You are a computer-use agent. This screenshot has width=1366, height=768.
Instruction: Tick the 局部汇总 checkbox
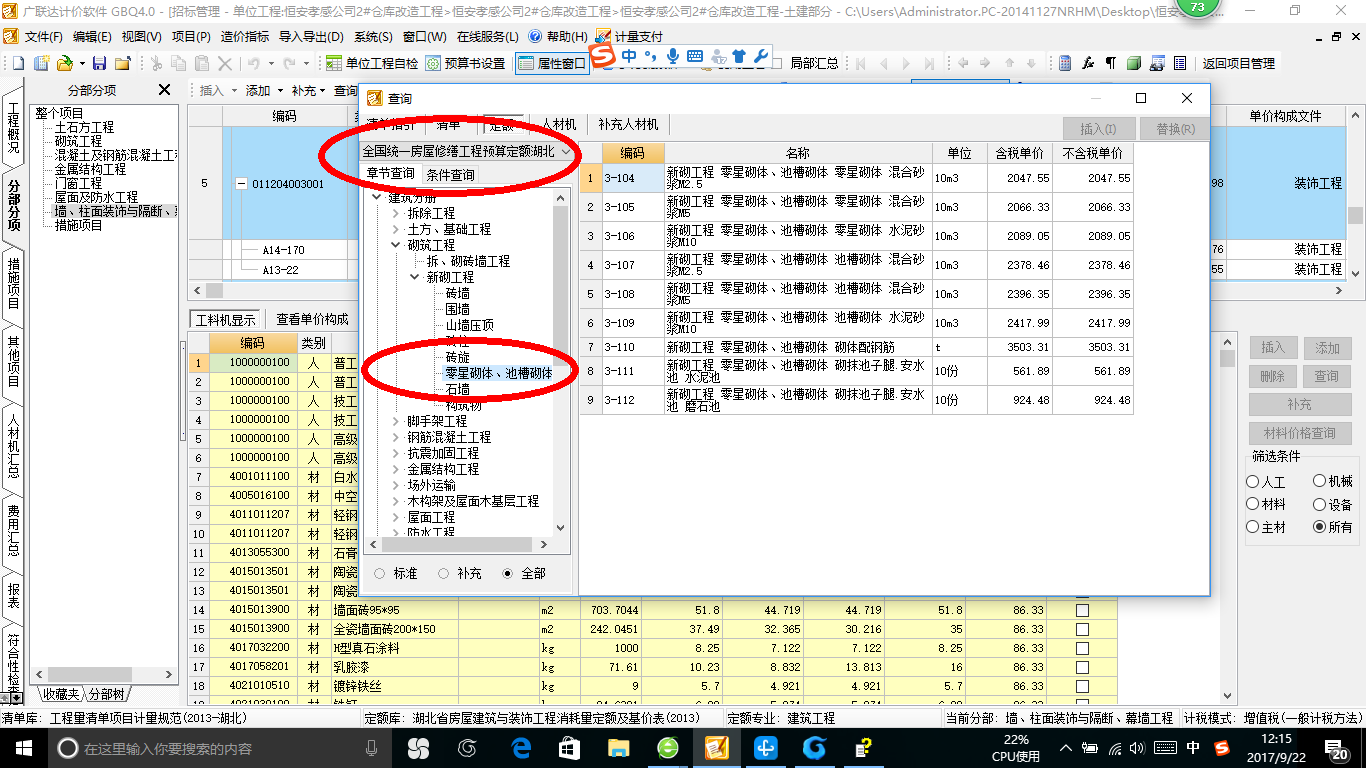tap(777, 63)
